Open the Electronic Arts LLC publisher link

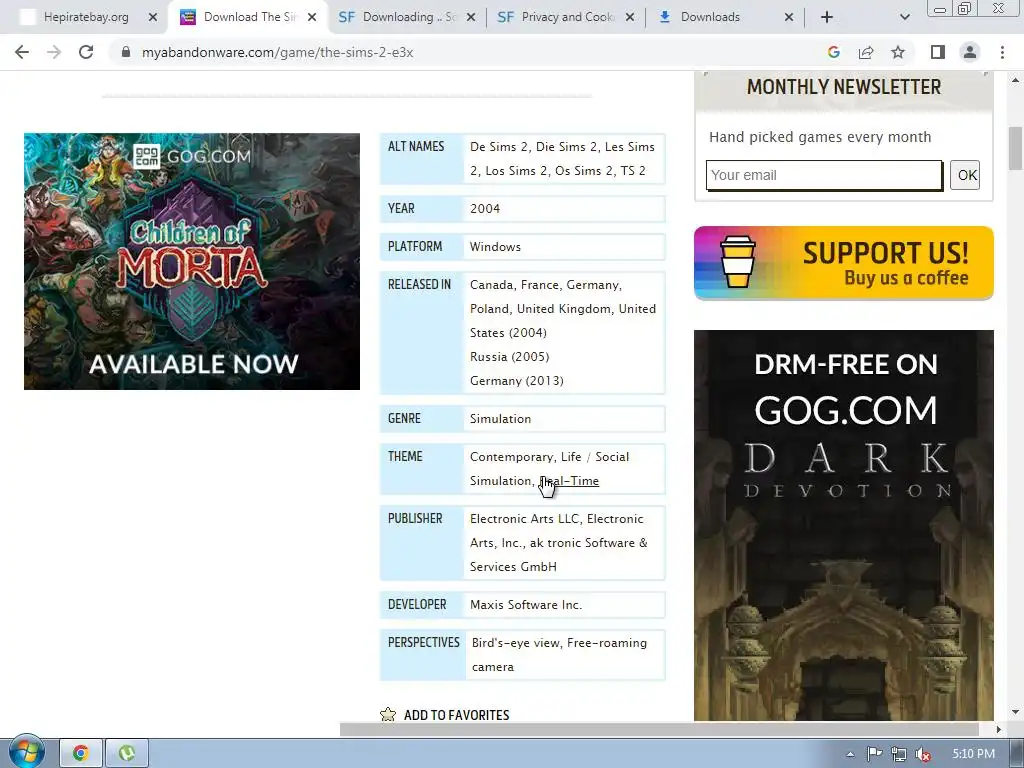524,519
